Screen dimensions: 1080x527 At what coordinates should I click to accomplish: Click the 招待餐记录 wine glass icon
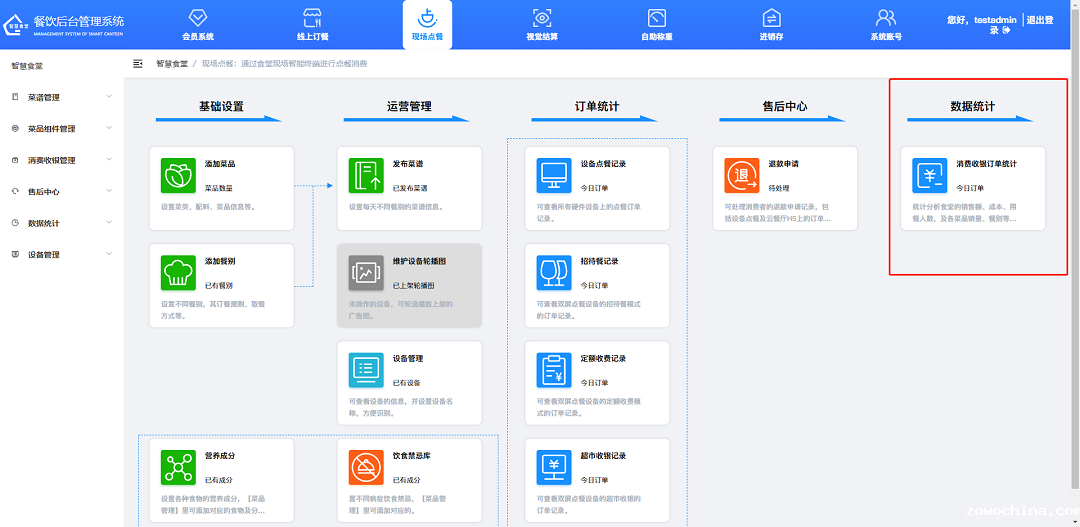(x=554, y=272)
